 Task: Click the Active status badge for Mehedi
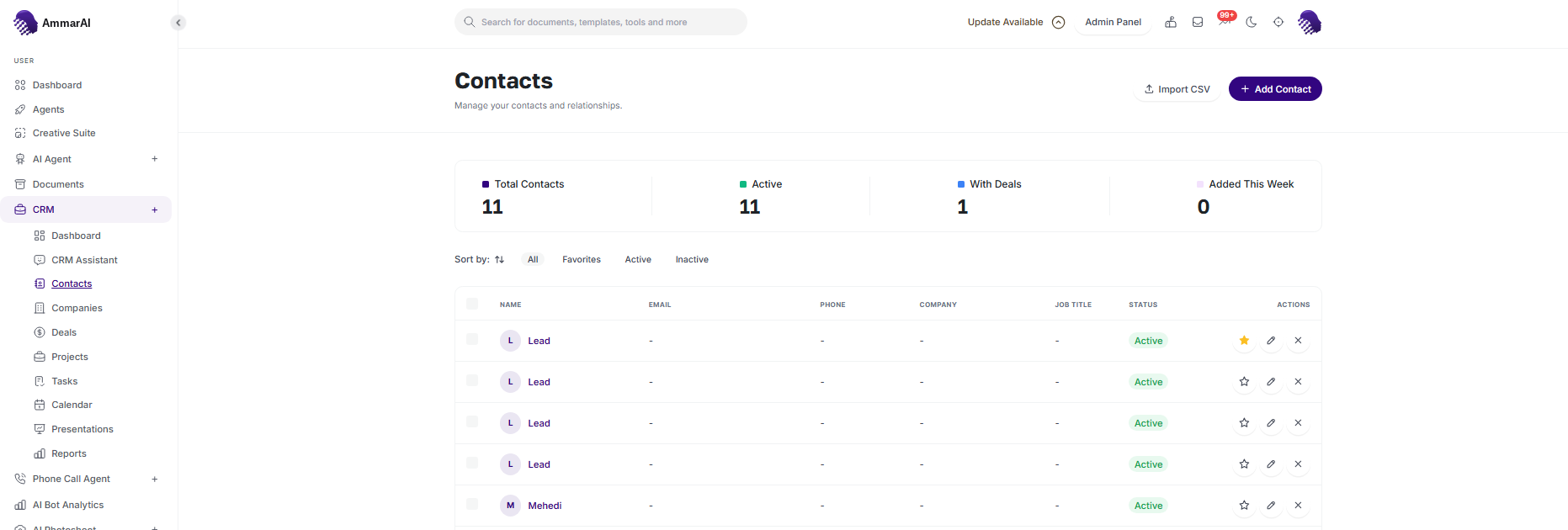pyautogui.click(x=1148, y=506)
